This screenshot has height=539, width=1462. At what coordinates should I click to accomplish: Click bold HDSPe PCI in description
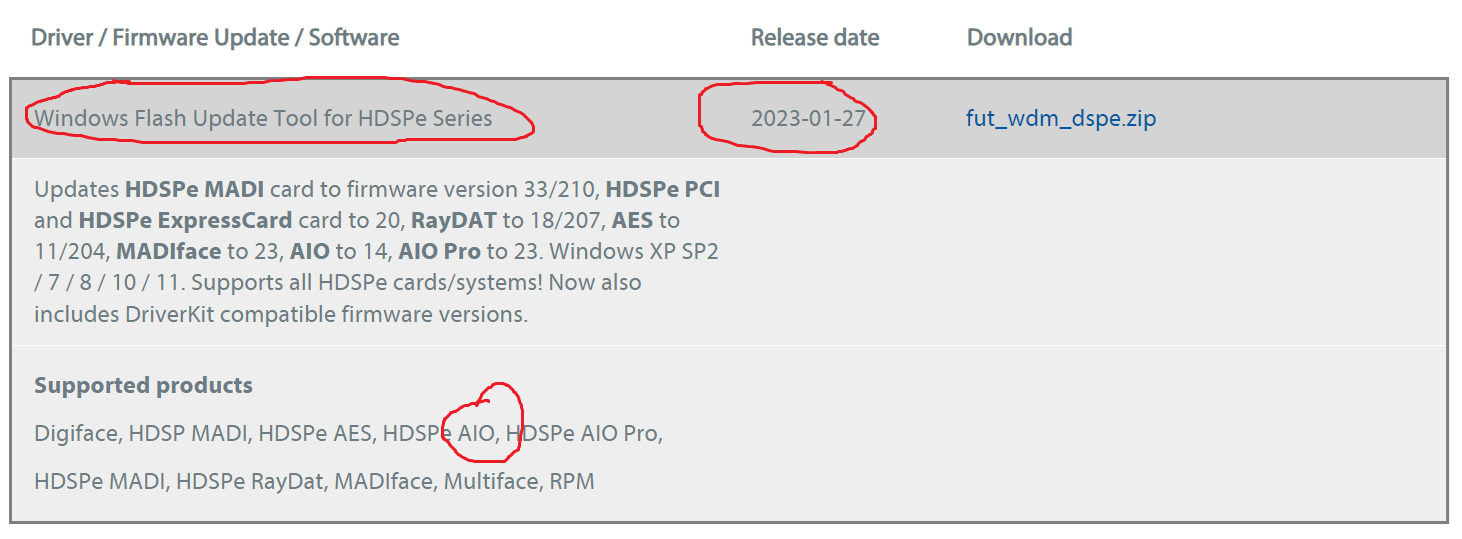pyautogui.click(x=663, y=189)
